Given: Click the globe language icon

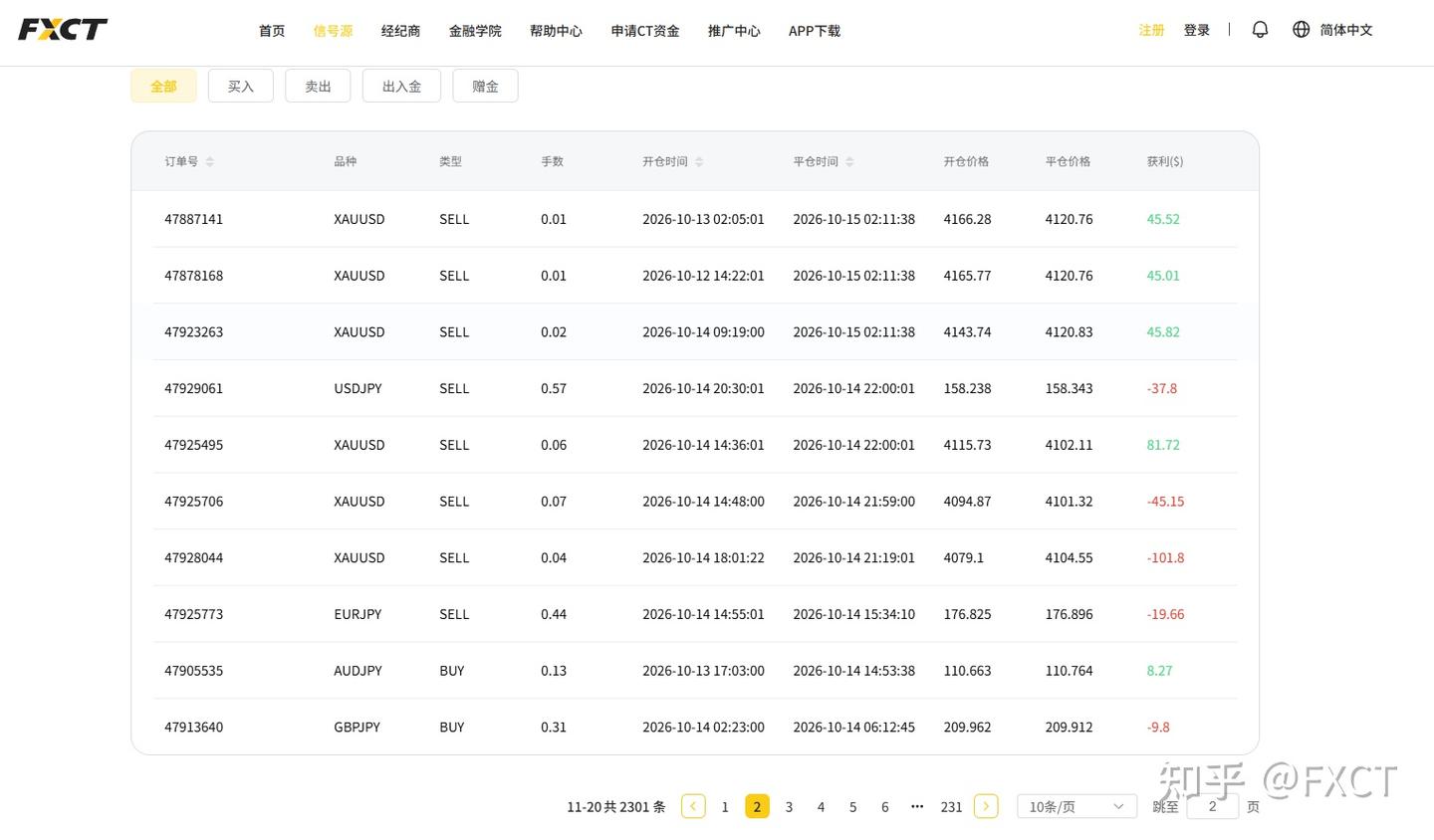Looking at the screenshot, I should 1301,30.
